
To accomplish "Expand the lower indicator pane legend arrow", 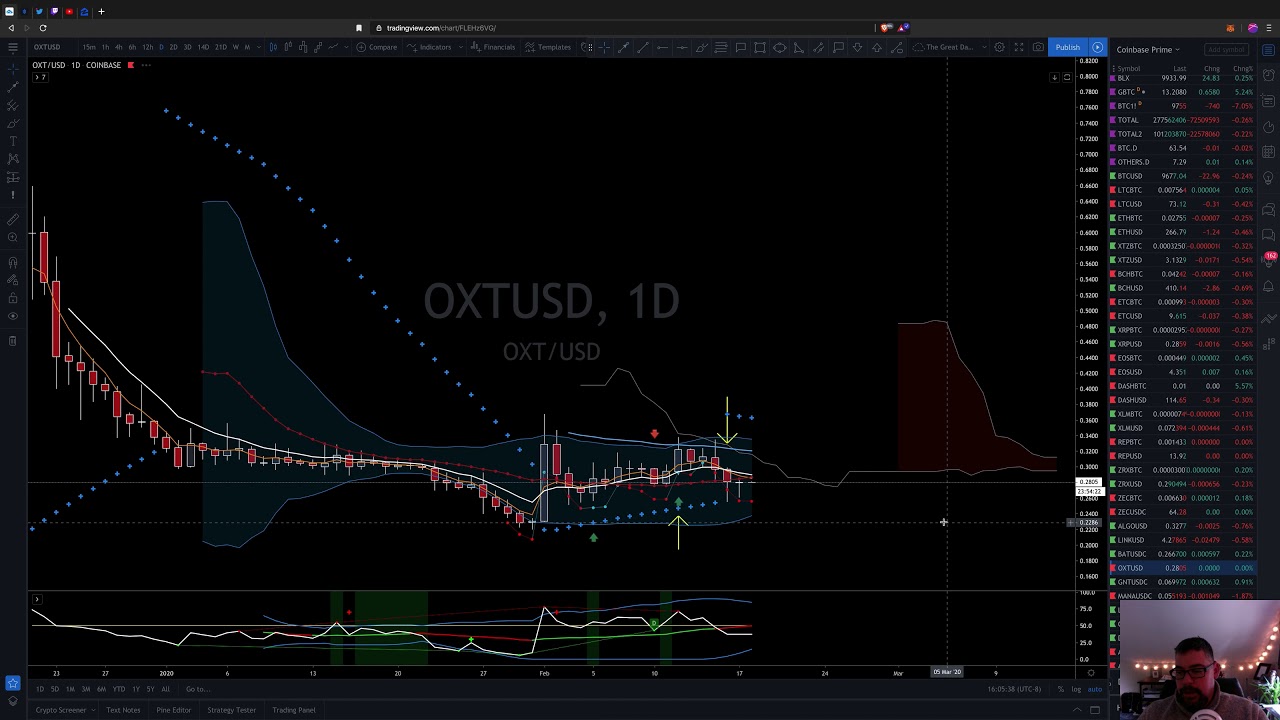I will click(36, 599).
